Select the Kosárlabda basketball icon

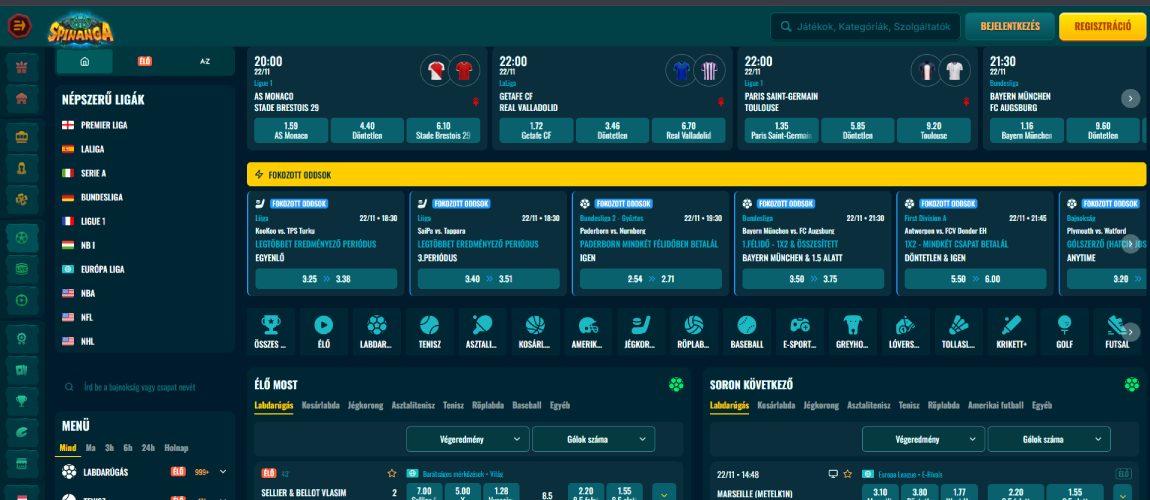coord(535,331)
